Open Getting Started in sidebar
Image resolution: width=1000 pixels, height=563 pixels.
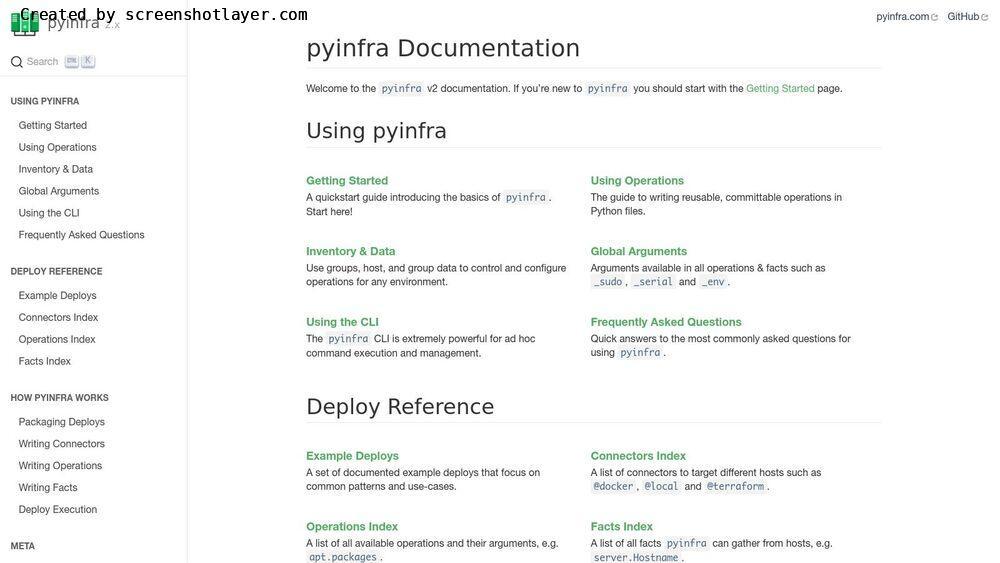pyautogui.click(x=53, y=126)
